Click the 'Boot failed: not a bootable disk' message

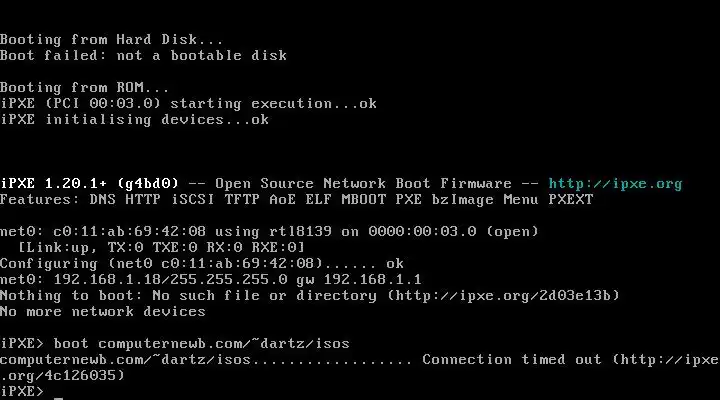pos(143,56)
